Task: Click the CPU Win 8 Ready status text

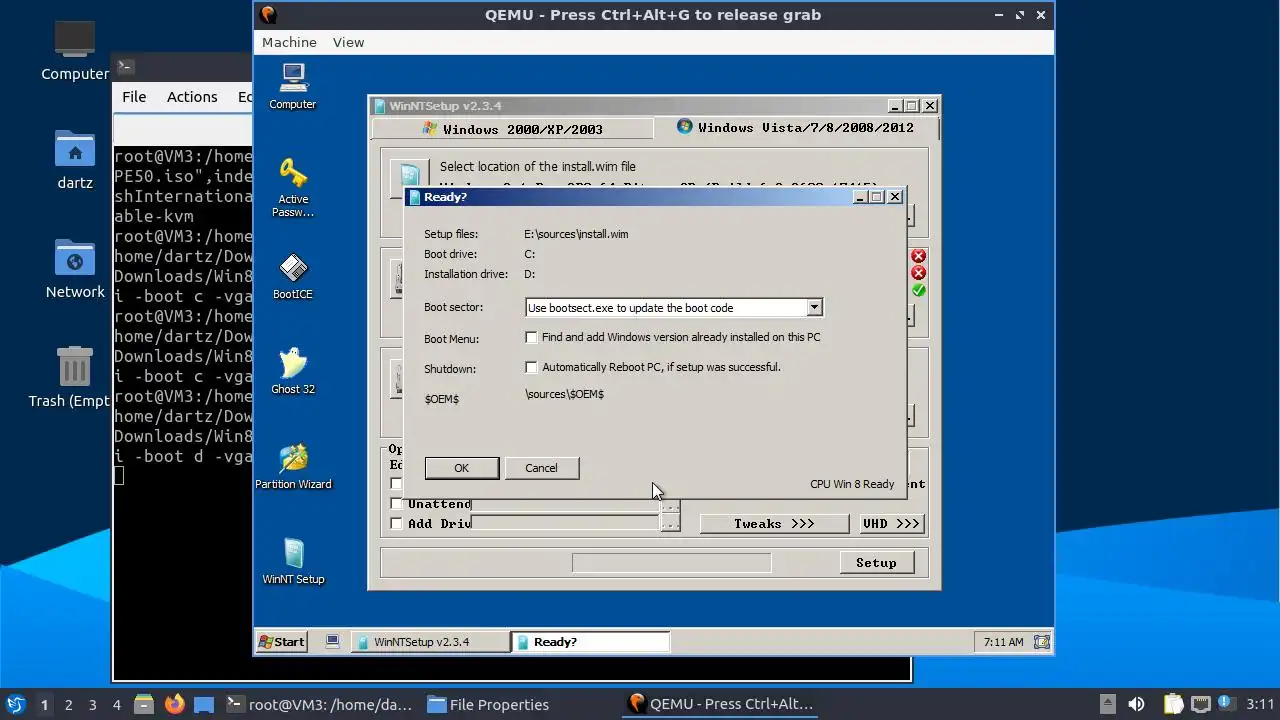Action: tap(852, 484)
